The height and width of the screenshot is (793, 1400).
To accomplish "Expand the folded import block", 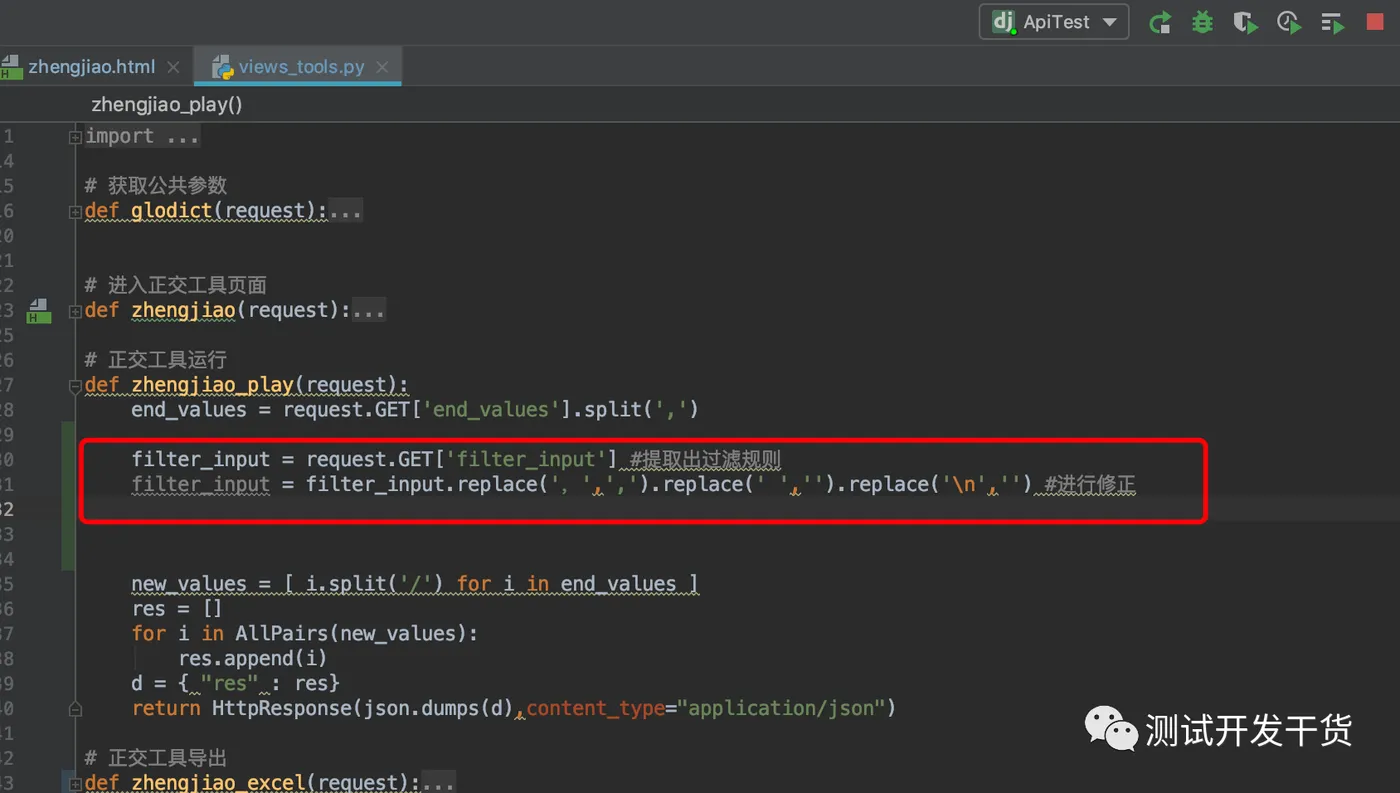I will (75, 137).
